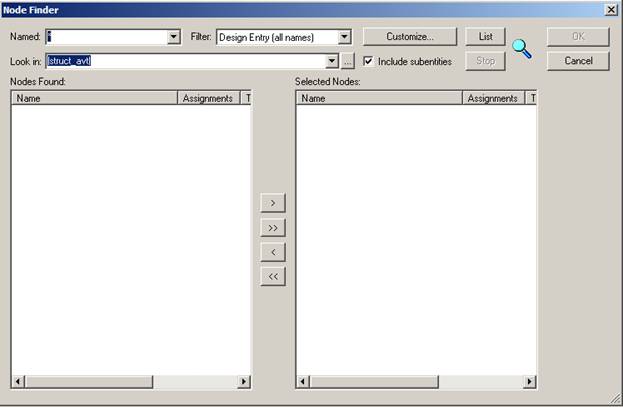Add selected node with single right arrow
The image size is (623, 407).
point(273,203)
